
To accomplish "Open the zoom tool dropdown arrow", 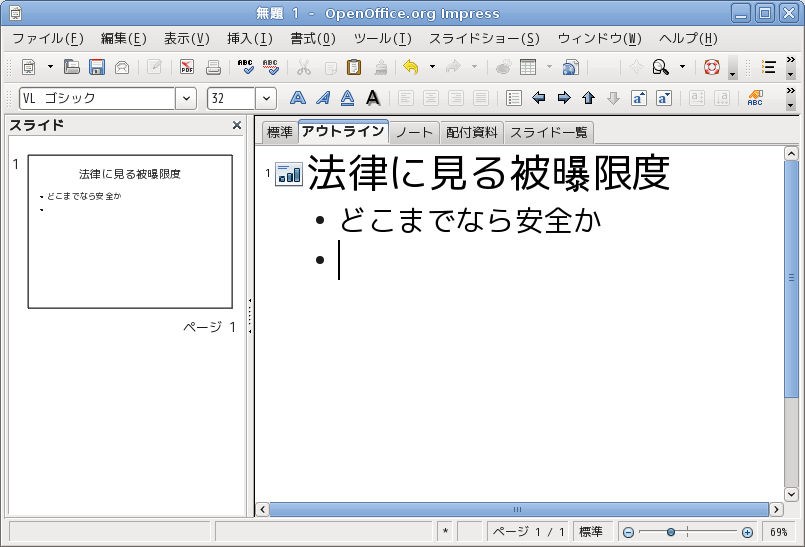I will (x=683, y=67).
